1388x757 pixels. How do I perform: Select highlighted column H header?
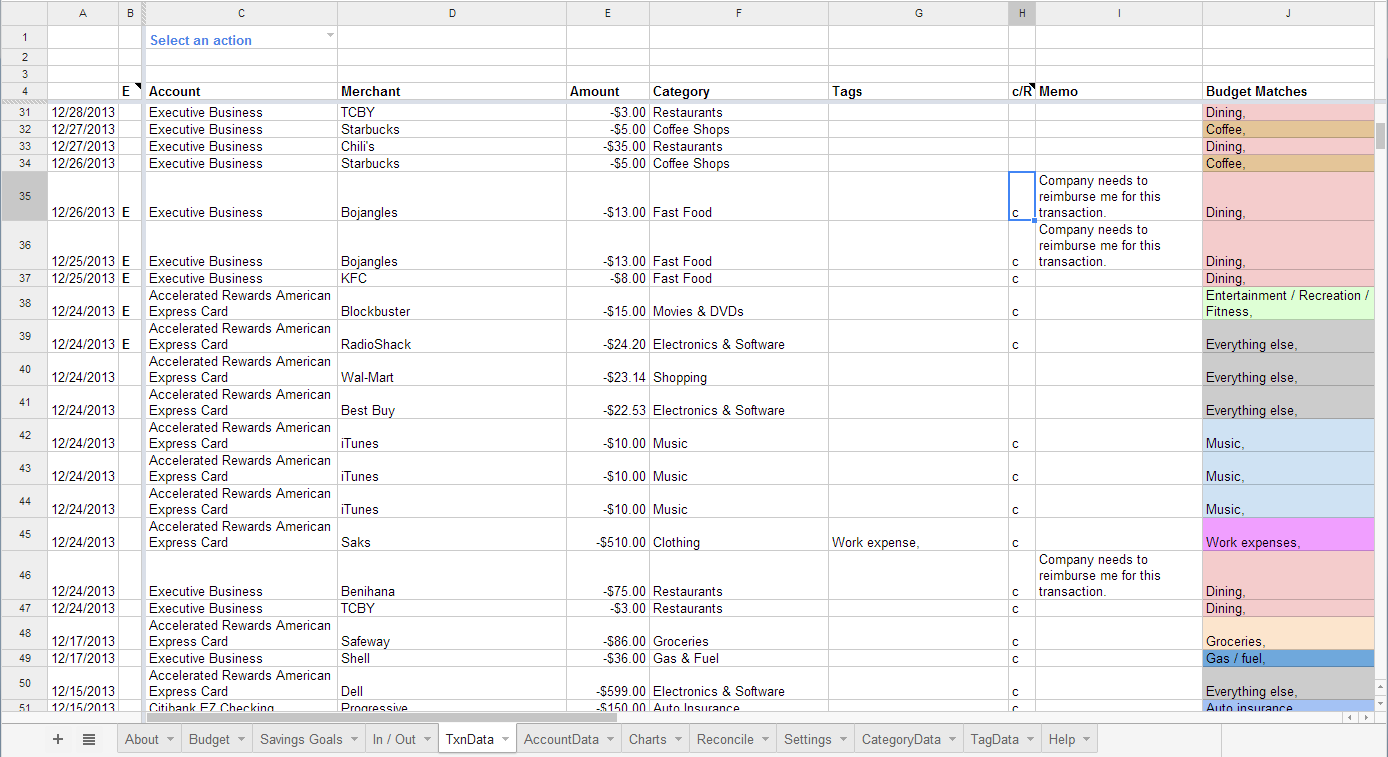coord(1022,13)
